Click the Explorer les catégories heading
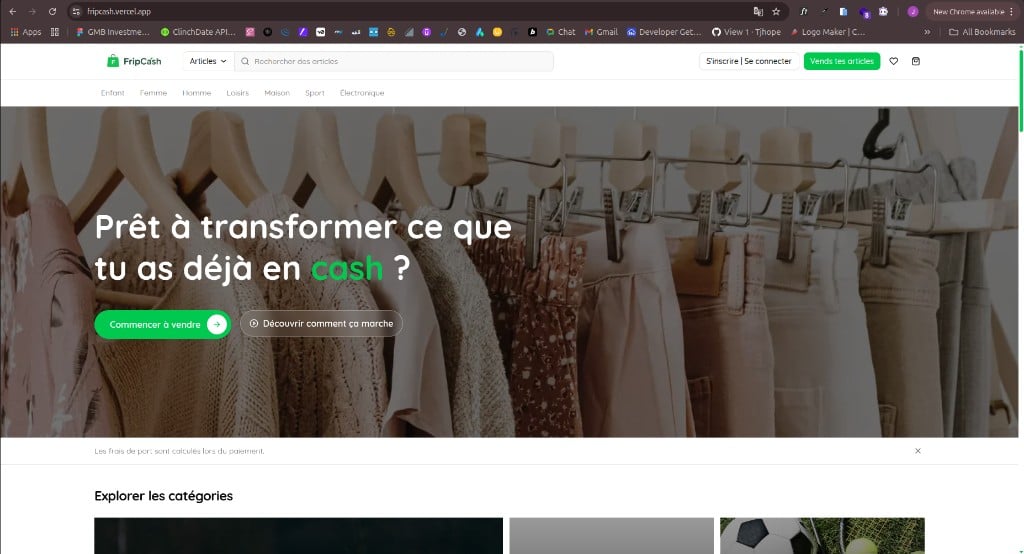This screenshot has width=1024, height=554. 163,496
